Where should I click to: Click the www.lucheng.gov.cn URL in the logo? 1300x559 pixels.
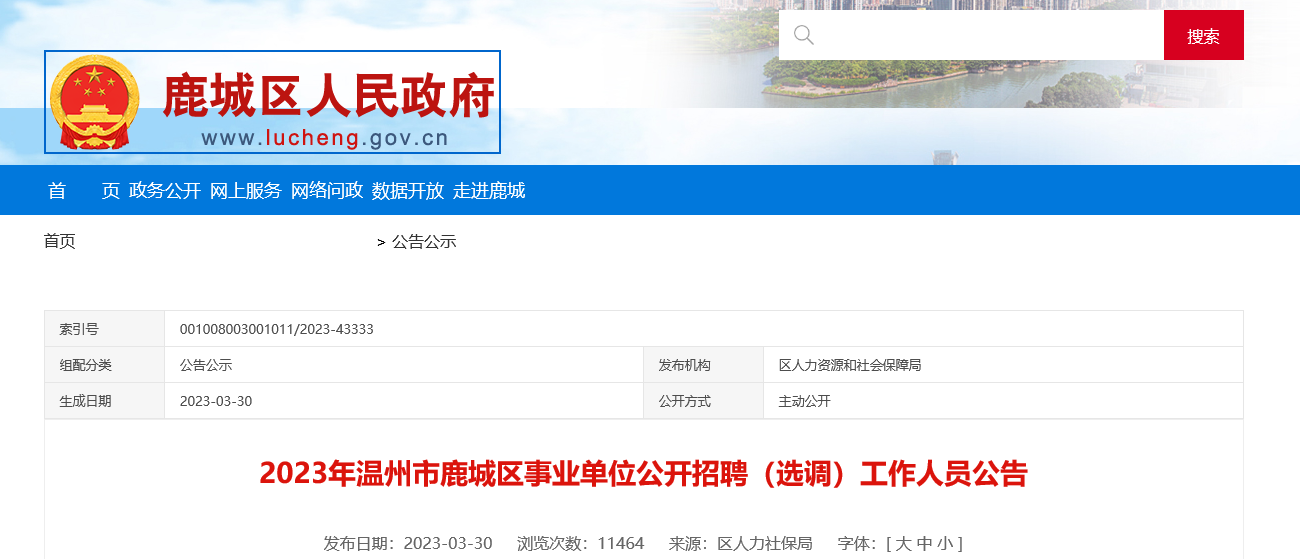[324, 139]
